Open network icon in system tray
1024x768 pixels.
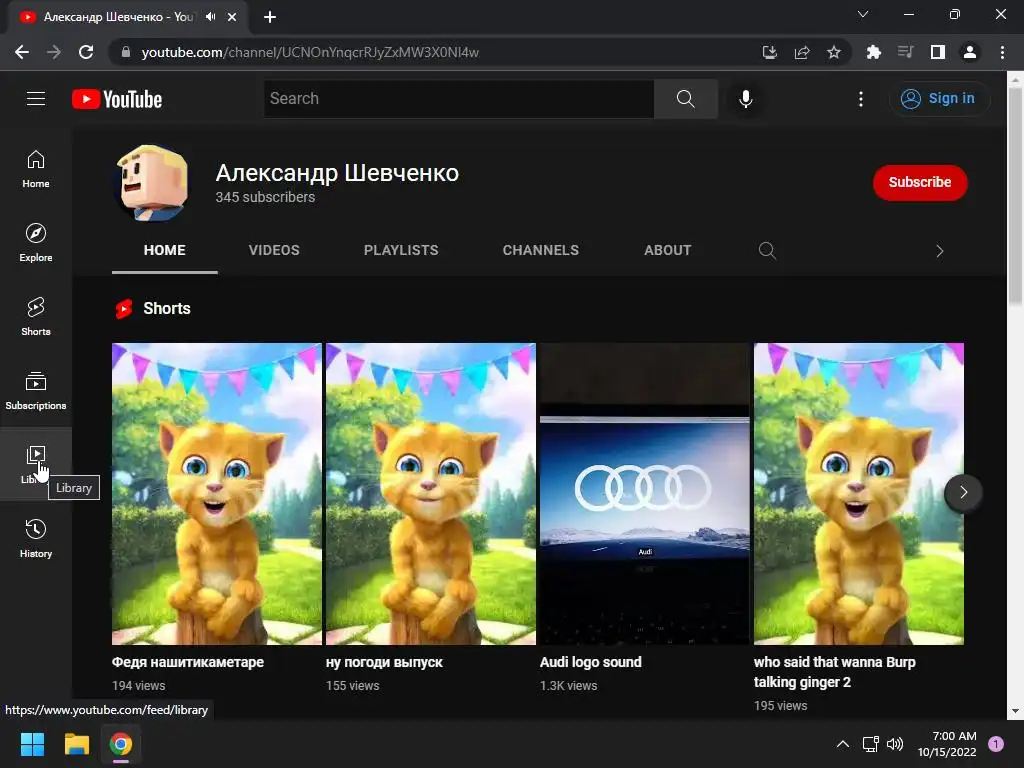(871, 744)
